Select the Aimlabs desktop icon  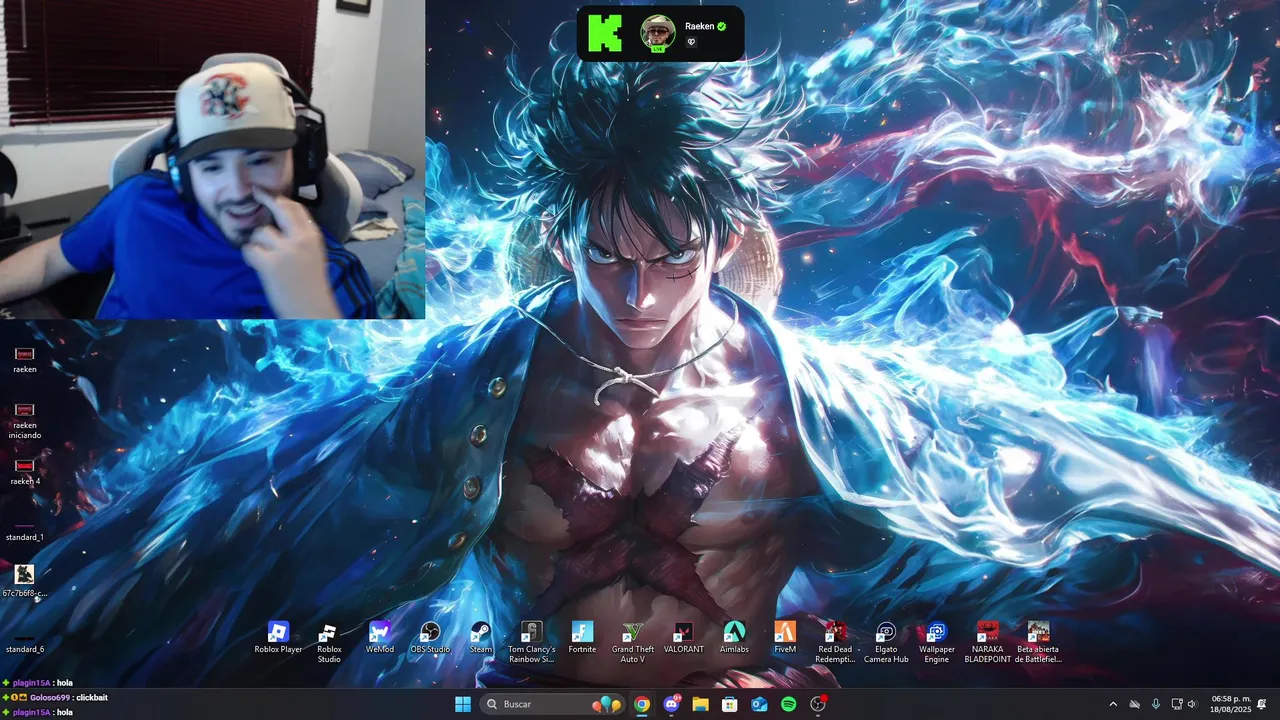coord(734,638)
